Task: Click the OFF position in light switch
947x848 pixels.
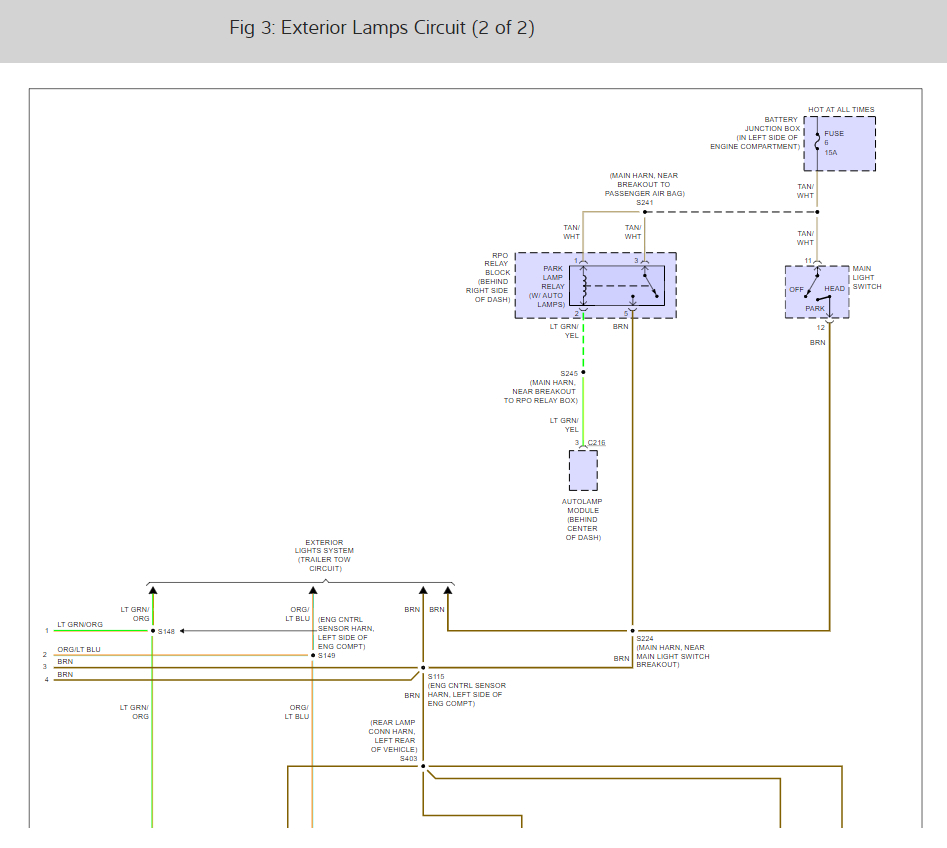Action: tap(796, 289)
